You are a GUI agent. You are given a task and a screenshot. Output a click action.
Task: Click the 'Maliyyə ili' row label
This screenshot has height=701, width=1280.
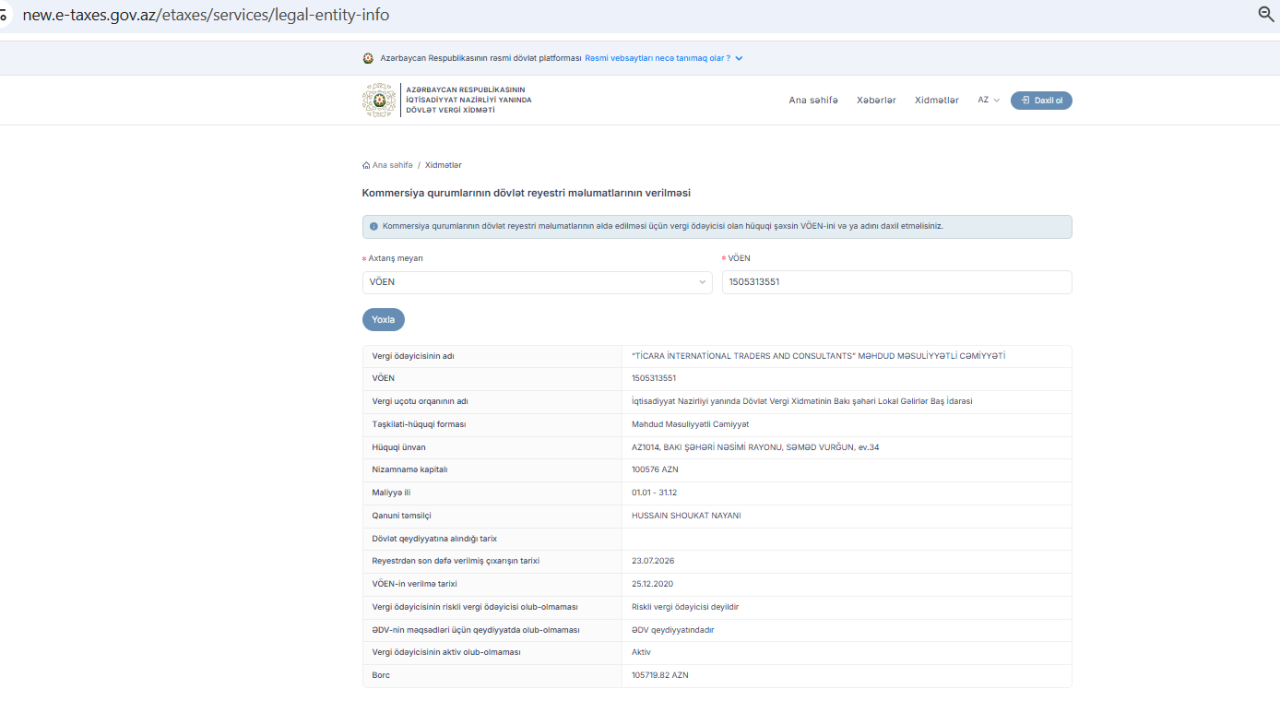coord(391,493)
